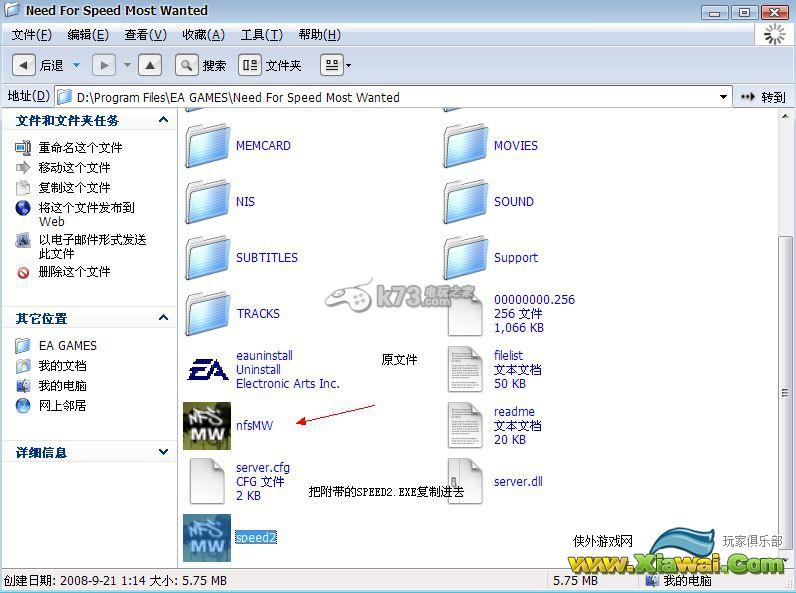Image resolution: width=796 pixels, height=593 pixels.
Task: Select the filelist text document icon
Action: point(465,370)
